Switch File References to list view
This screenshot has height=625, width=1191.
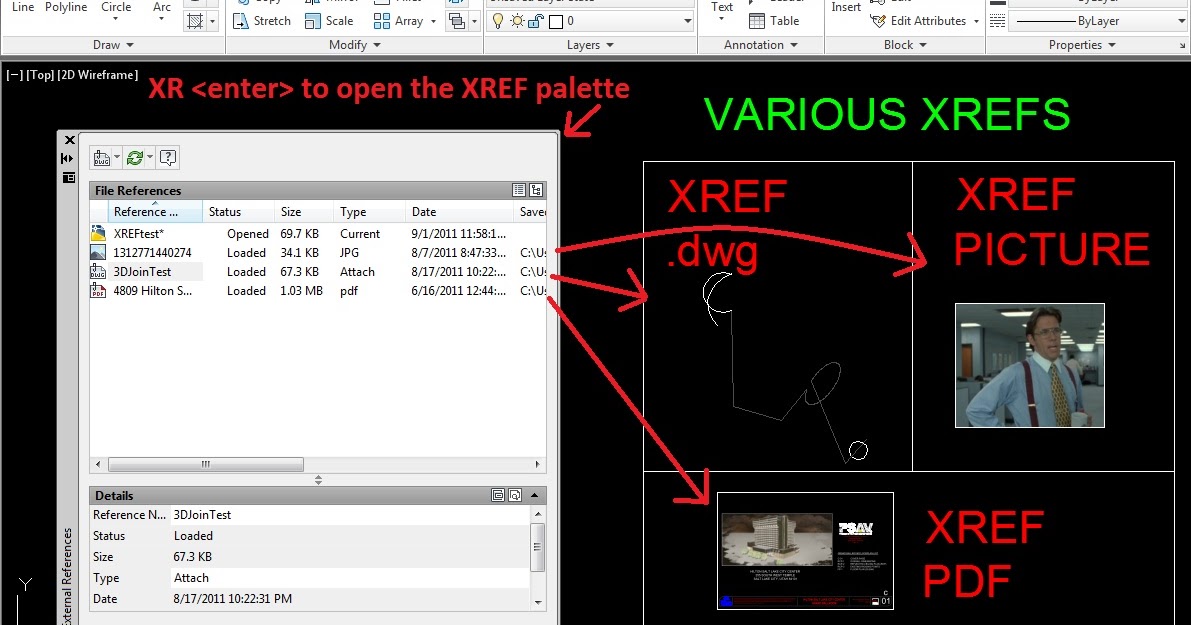point(519,190)
